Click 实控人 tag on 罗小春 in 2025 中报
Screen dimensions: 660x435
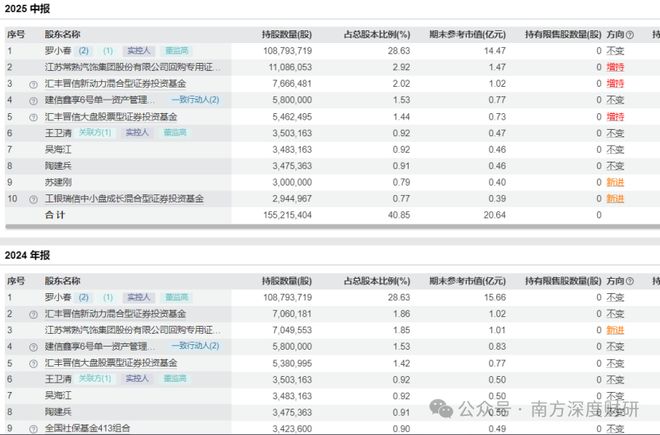(x=138, y=50)
